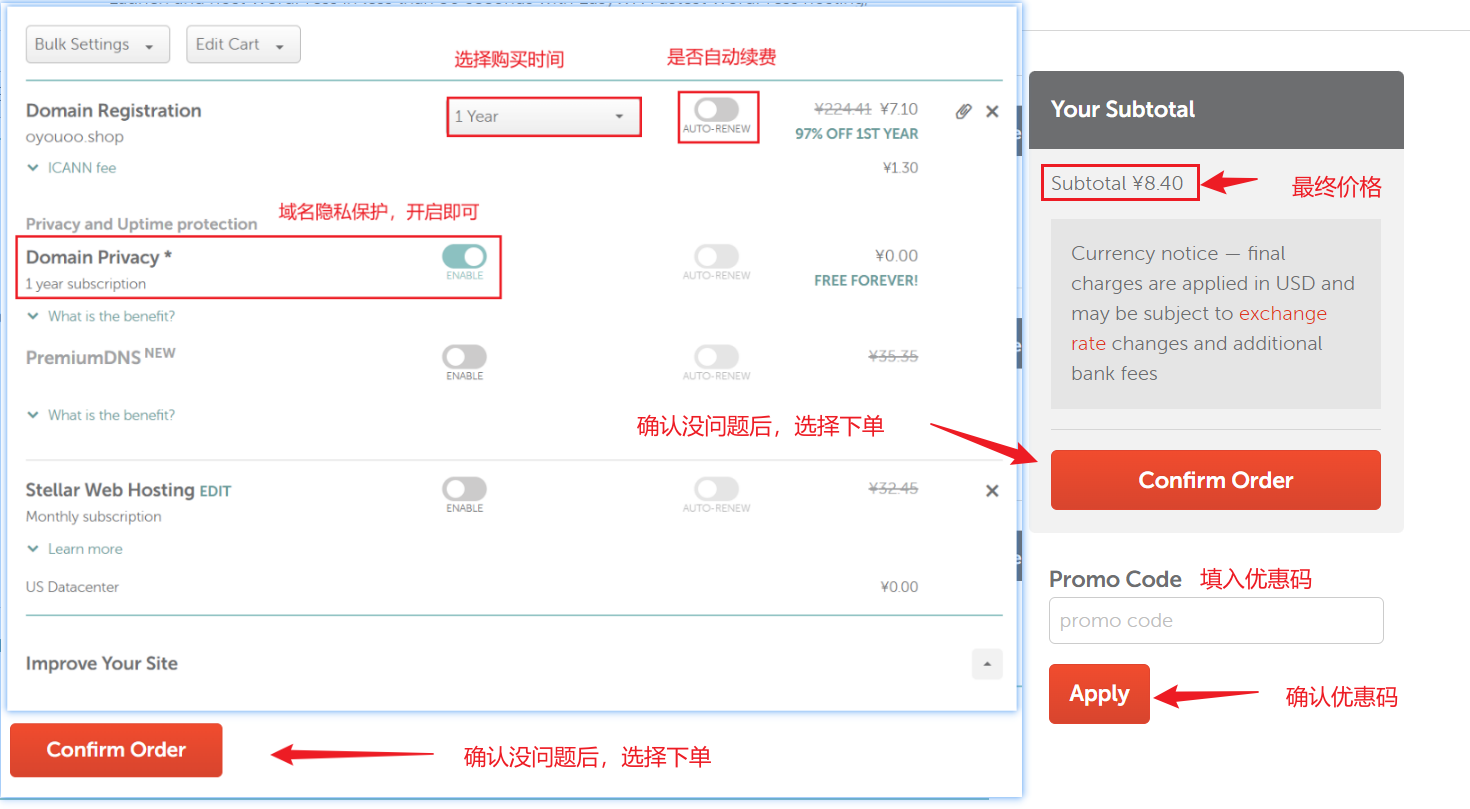1470x809 pixels.
Task: Click the 97% OFF 1ST YEAR label
Action: (856, 134)
